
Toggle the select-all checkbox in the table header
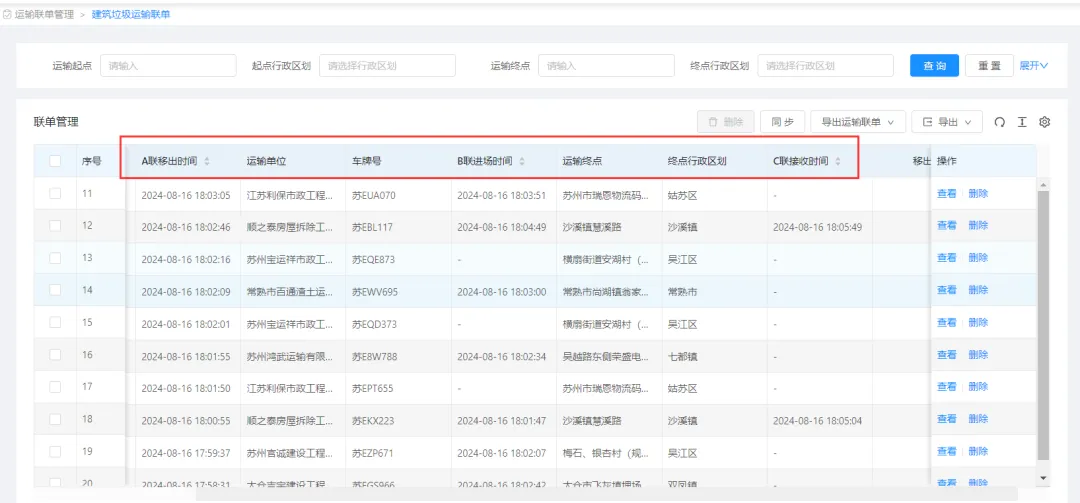[55, 161]
